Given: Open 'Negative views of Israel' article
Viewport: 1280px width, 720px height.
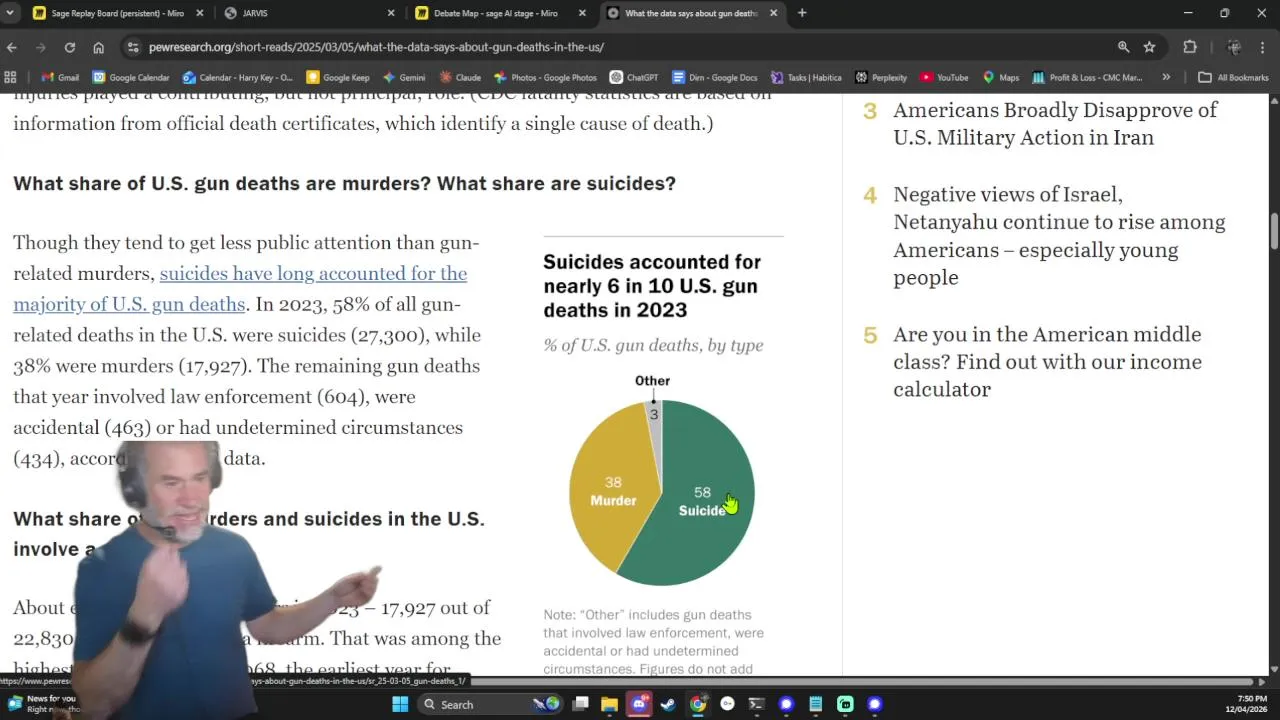Looking at the screenshot, I should tap(1059, 236).
